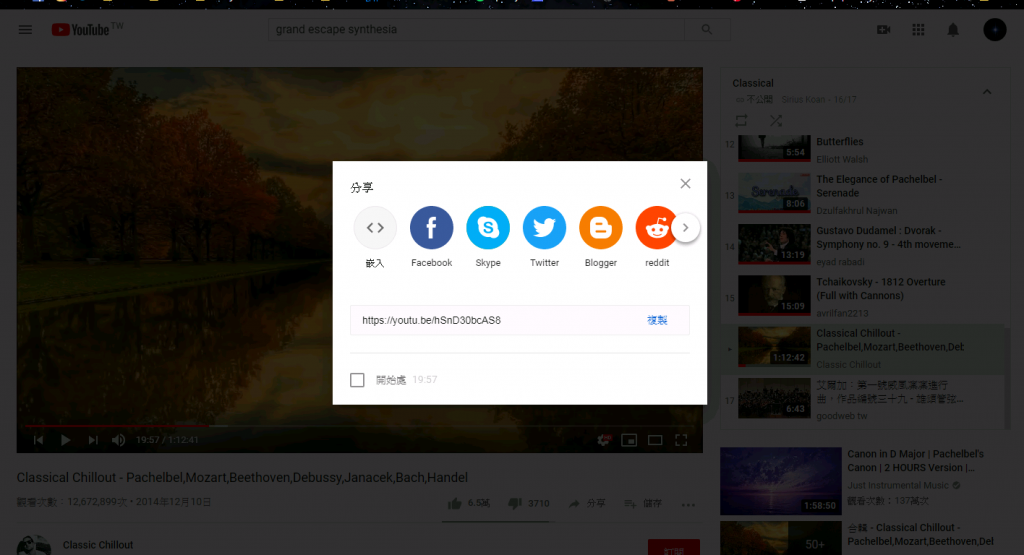Open the YouTube apps grid
Viewport: 1024px width, 555px height.
click(x=918, y=29)
